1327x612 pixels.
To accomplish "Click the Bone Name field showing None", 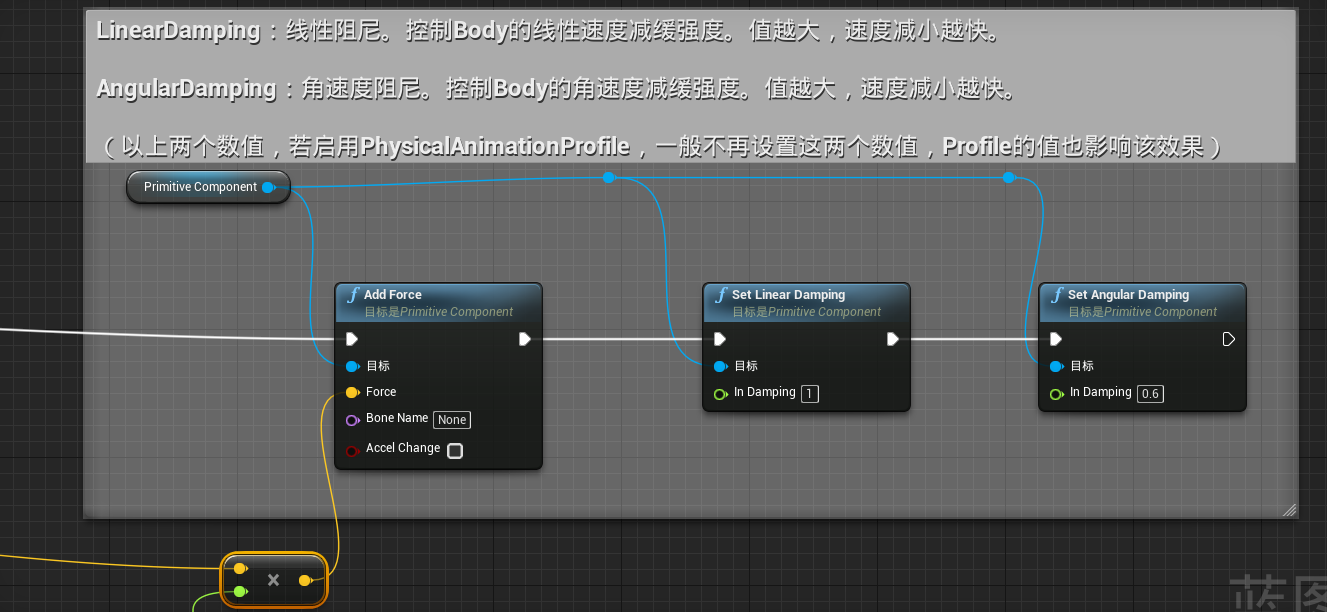I will point(452,419).
